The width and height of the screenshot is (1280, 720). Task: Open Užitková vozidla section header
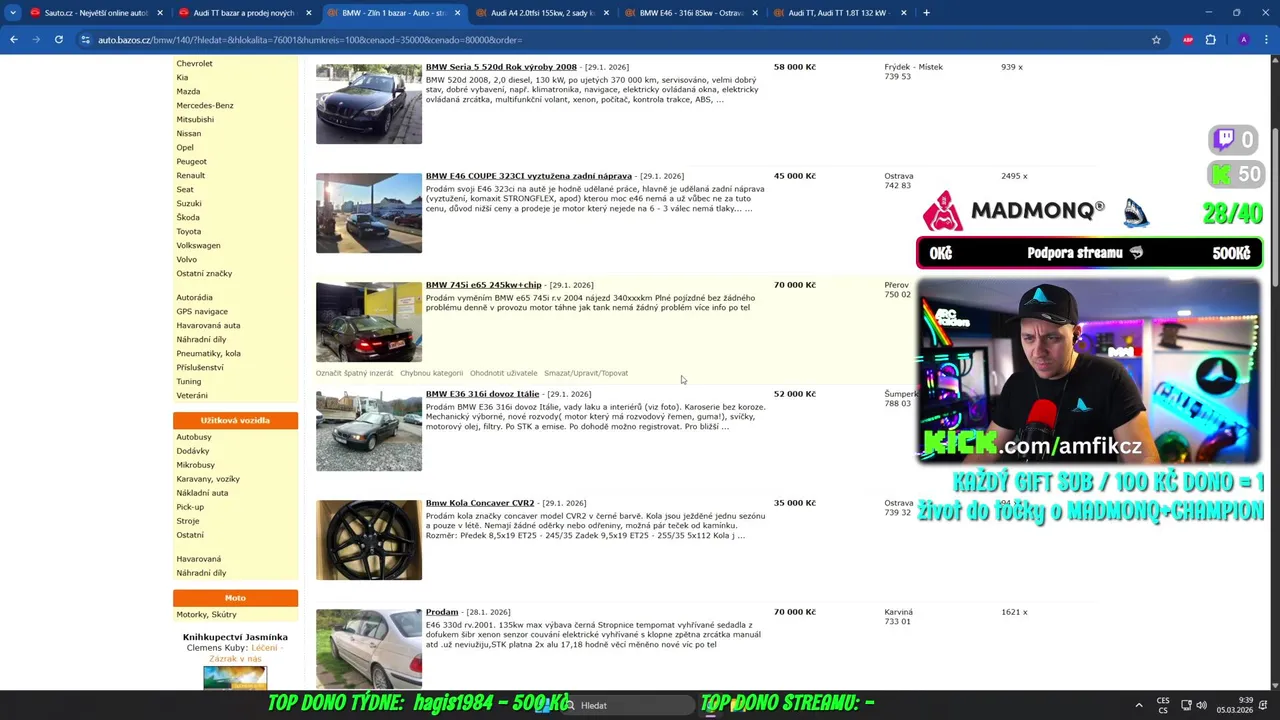[x=235, y=420]
